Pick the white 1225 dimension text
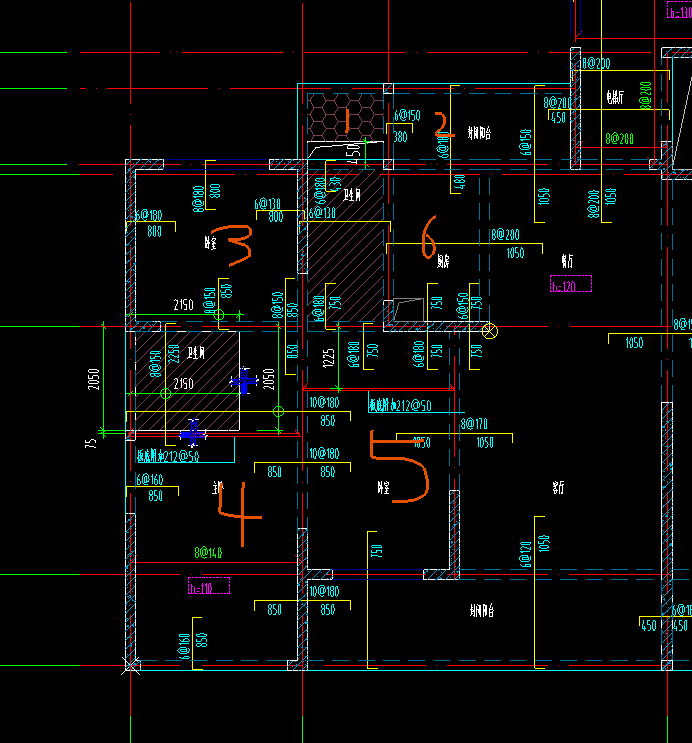 (x=329, y=358)
